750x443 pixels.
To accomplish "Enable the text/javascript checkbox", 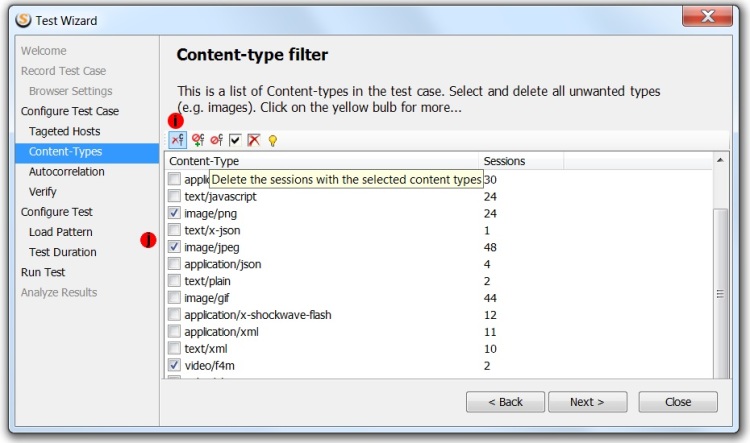I will point(174,196).
